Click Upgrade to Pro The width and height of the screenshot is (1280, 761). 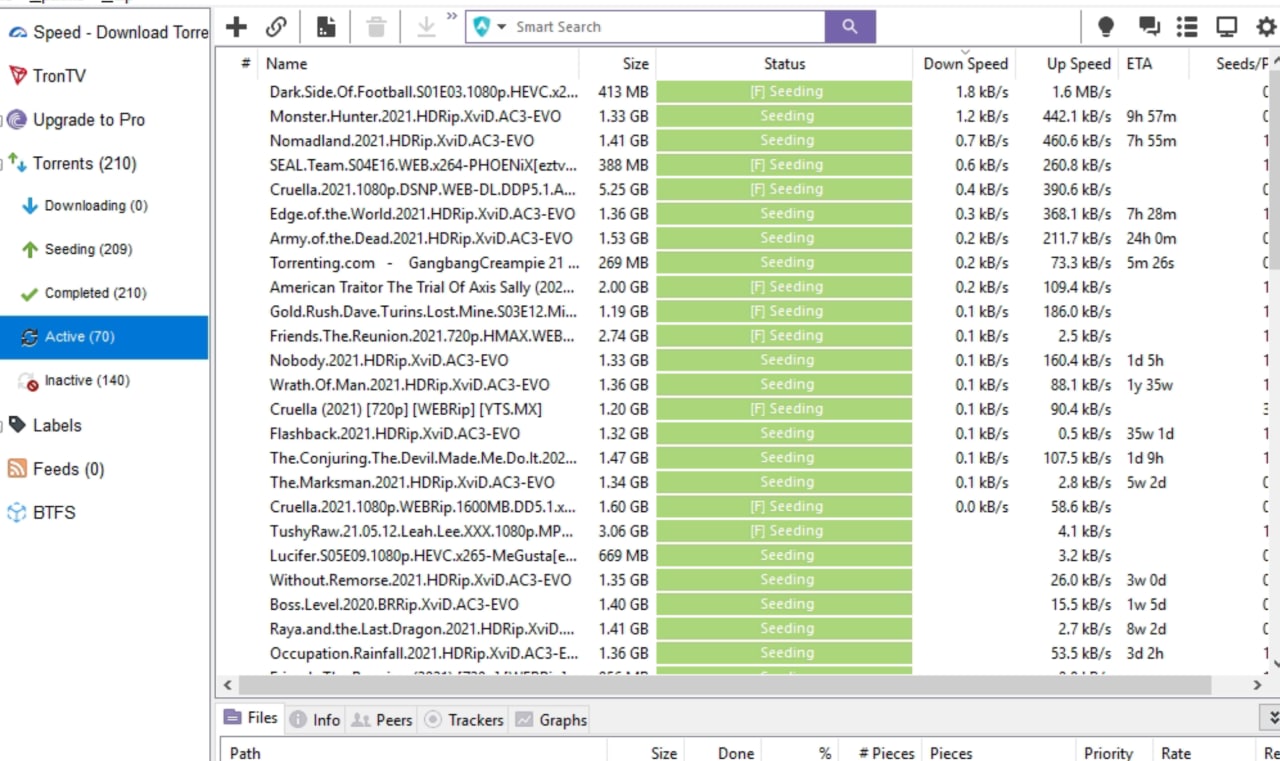pyautogui.click(x=89, y=120)
